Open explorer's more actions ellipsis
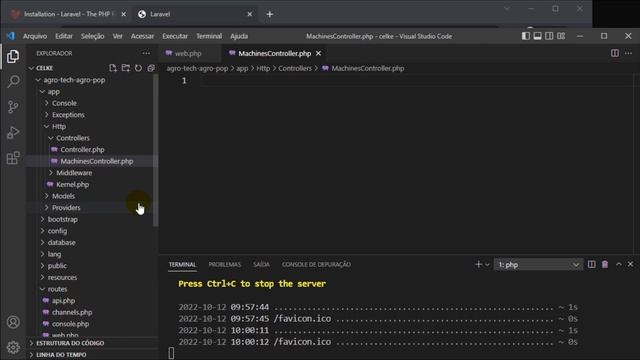This screenshot has width=640, height=360. [x=146, y=53]
